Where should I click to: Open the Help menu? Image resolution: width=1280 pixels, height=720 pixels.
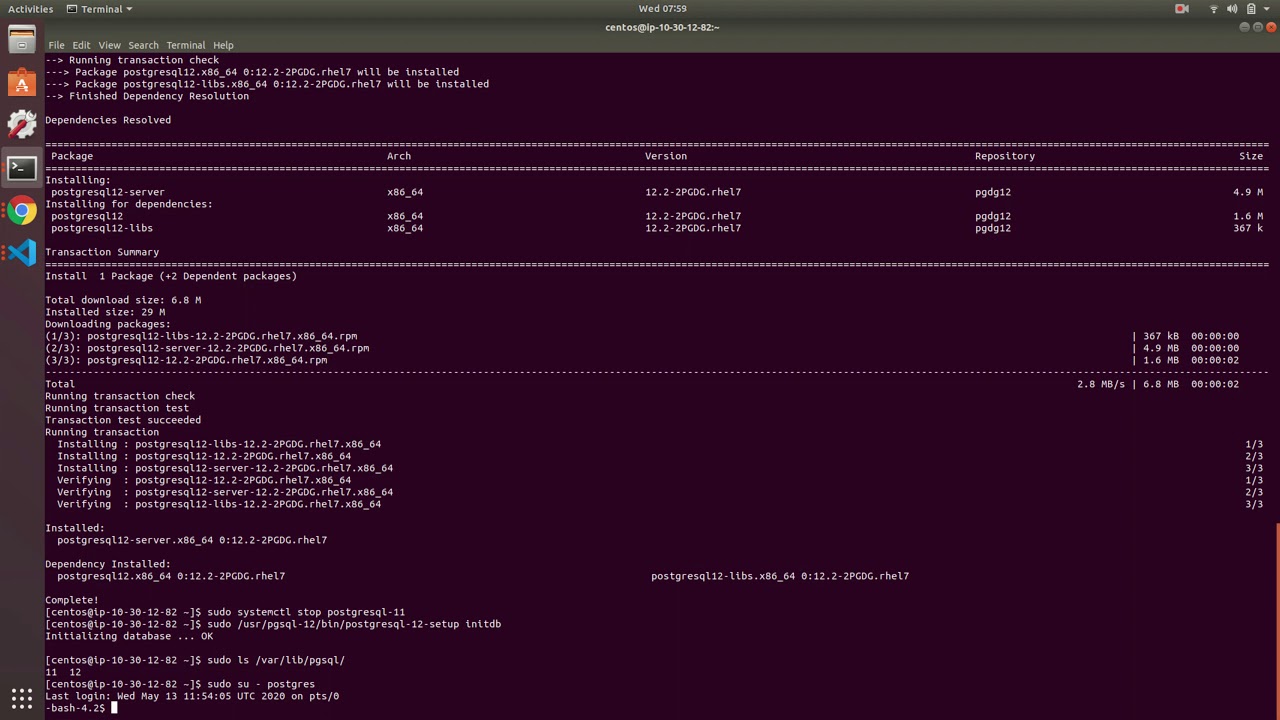pos(223,45)
